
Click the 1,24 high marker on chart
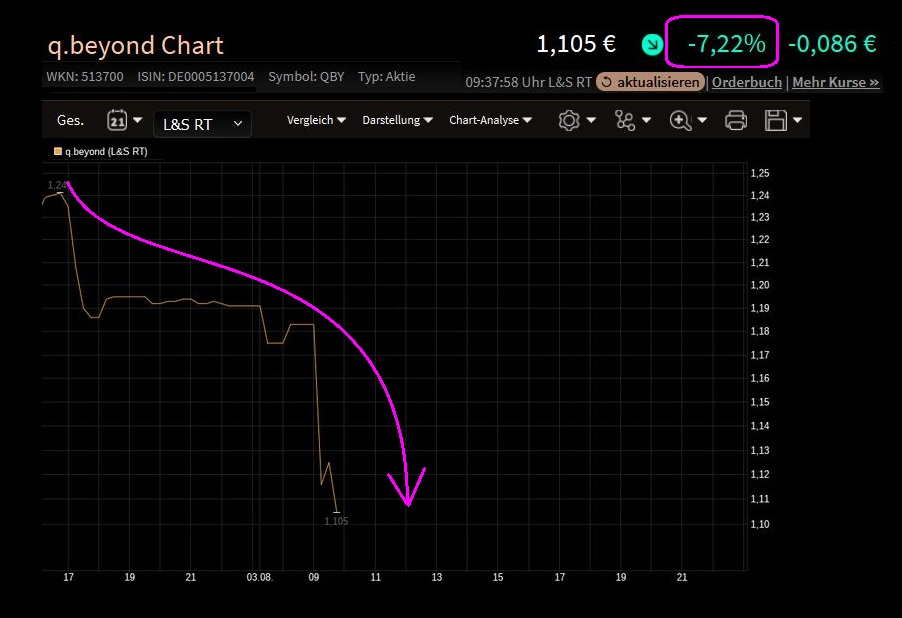click(56, 185)
